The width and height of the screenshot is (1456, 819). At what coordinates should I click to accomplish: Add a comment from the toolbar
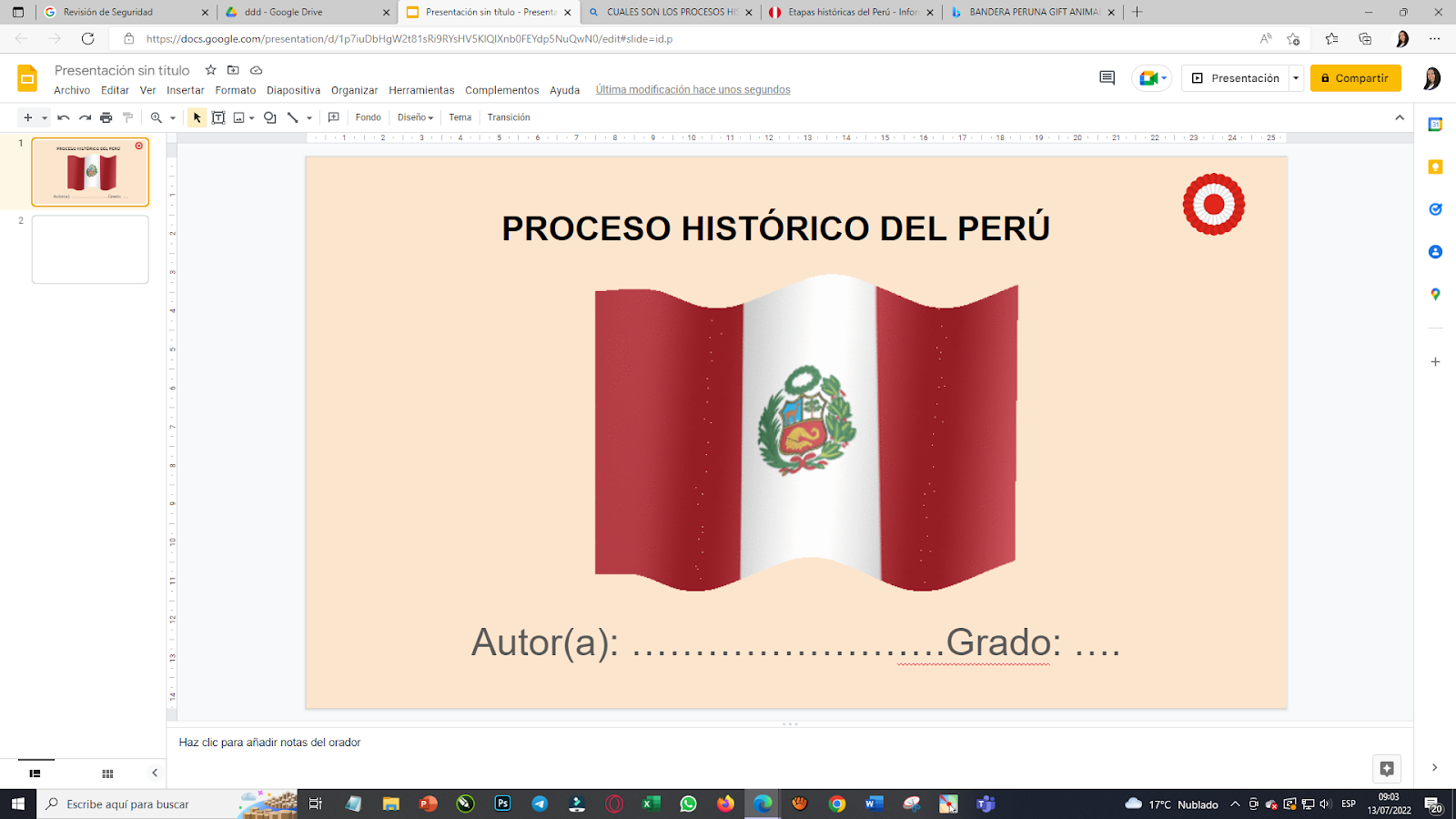[334, 117]
